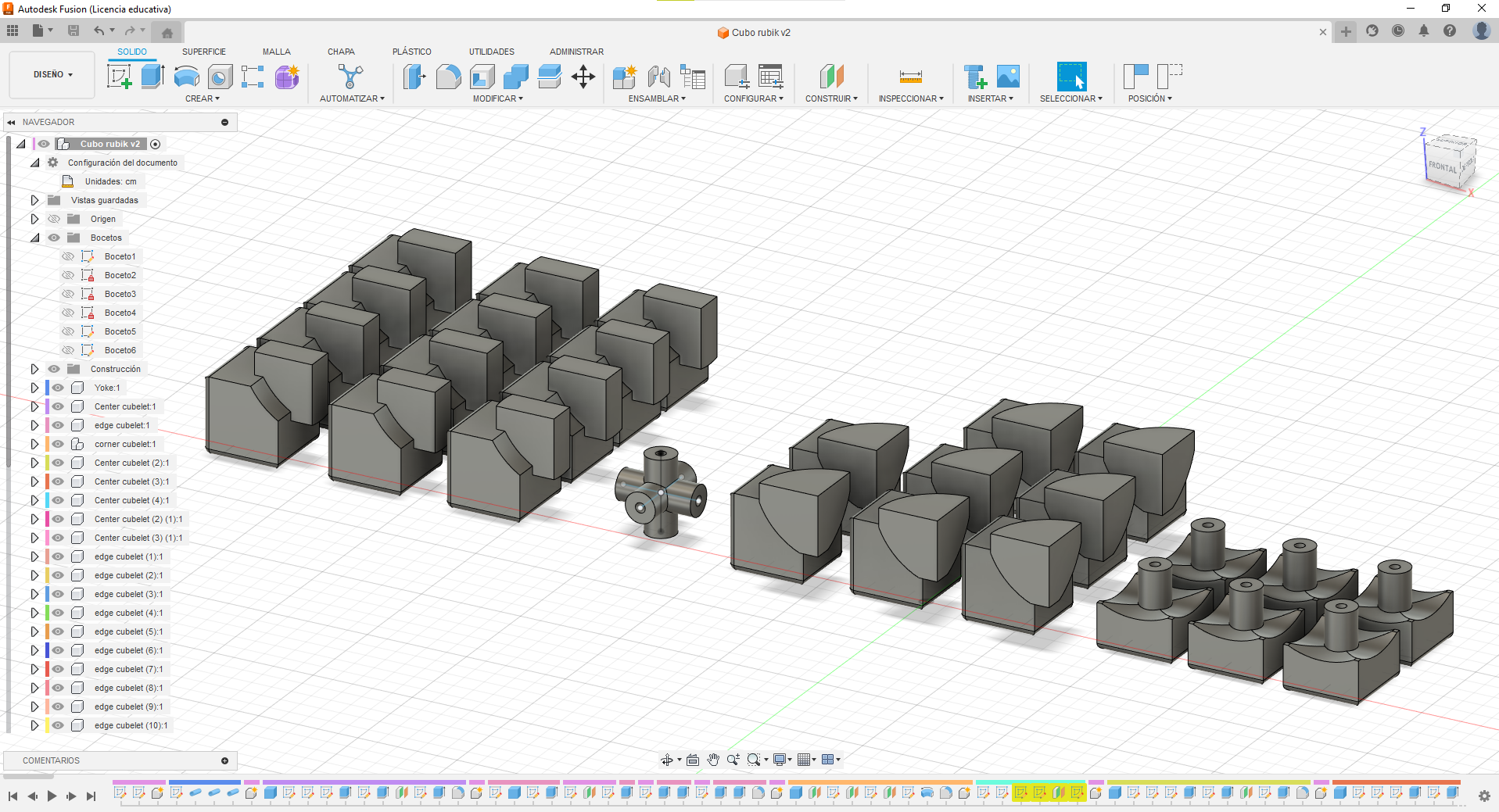Collapse the Bocetos folder
Image resolution: width=1499 pixels, height=812 pixels.
pos(34,238)
